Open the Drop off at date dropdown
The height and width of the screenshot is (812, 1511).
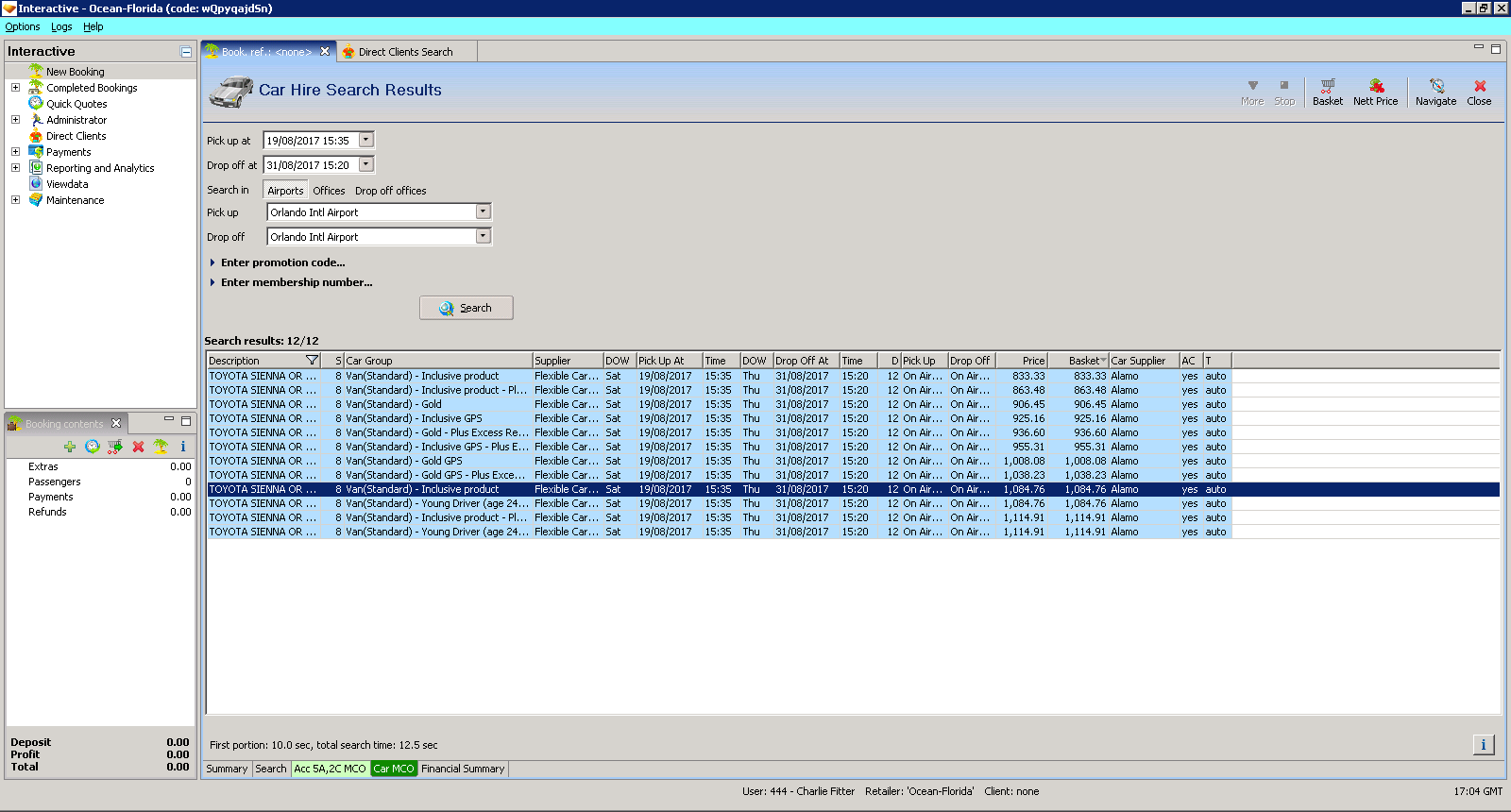point(366,164)
